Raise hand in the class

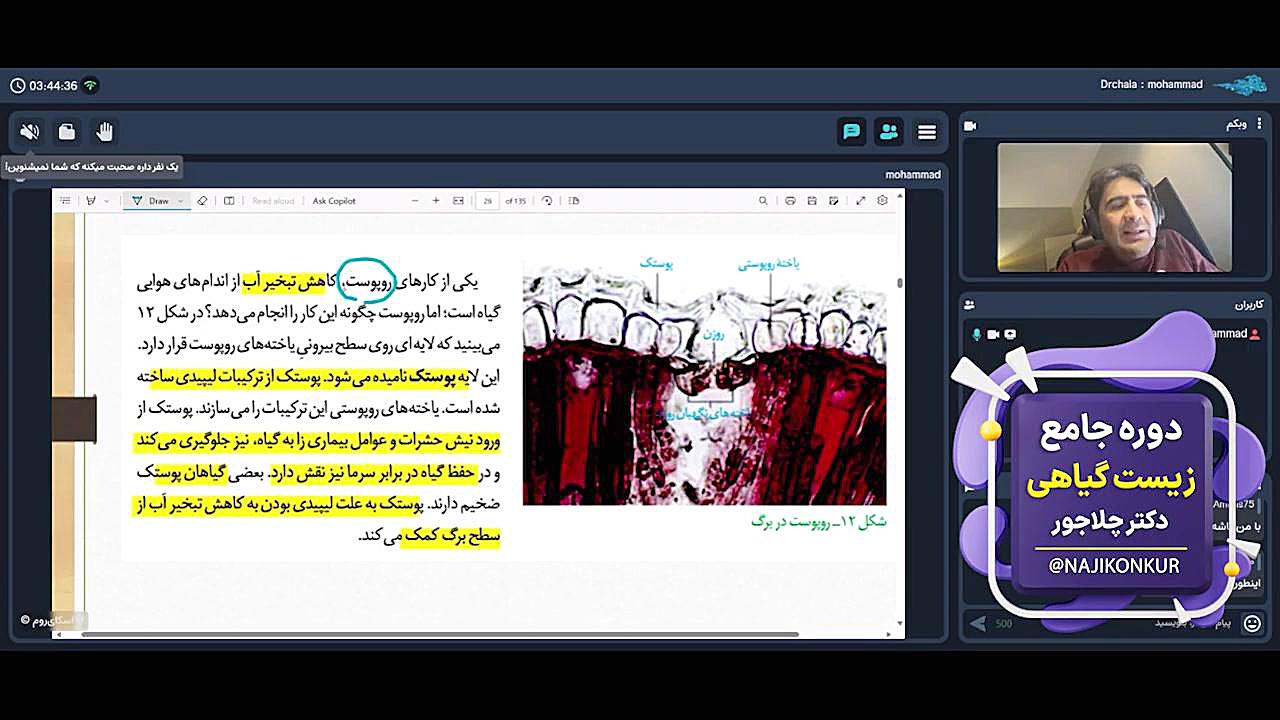pyautogui.click(x=105, y=132)
